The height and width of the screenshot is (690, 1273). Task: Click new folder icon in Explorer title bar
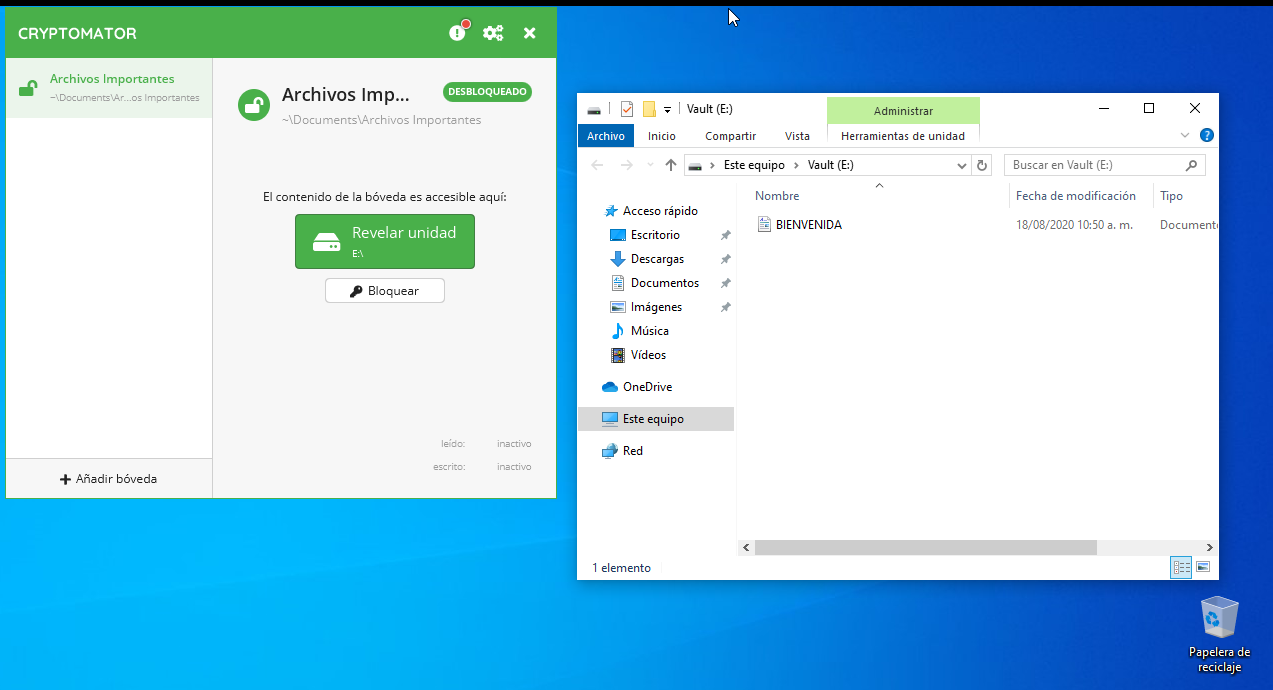tap(649, 109)
